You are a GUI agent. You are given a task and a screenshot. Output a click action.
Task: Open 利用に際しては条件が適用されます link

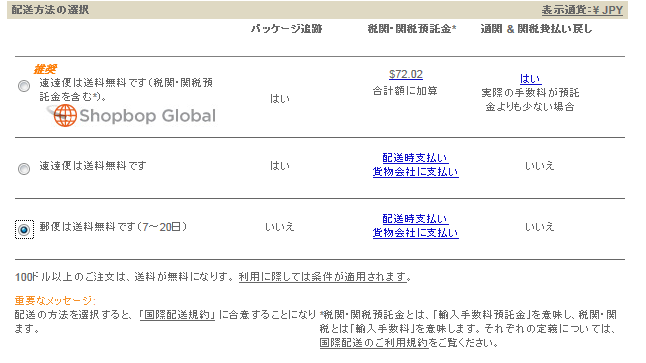pyautogui.click(x=324, y=276)
